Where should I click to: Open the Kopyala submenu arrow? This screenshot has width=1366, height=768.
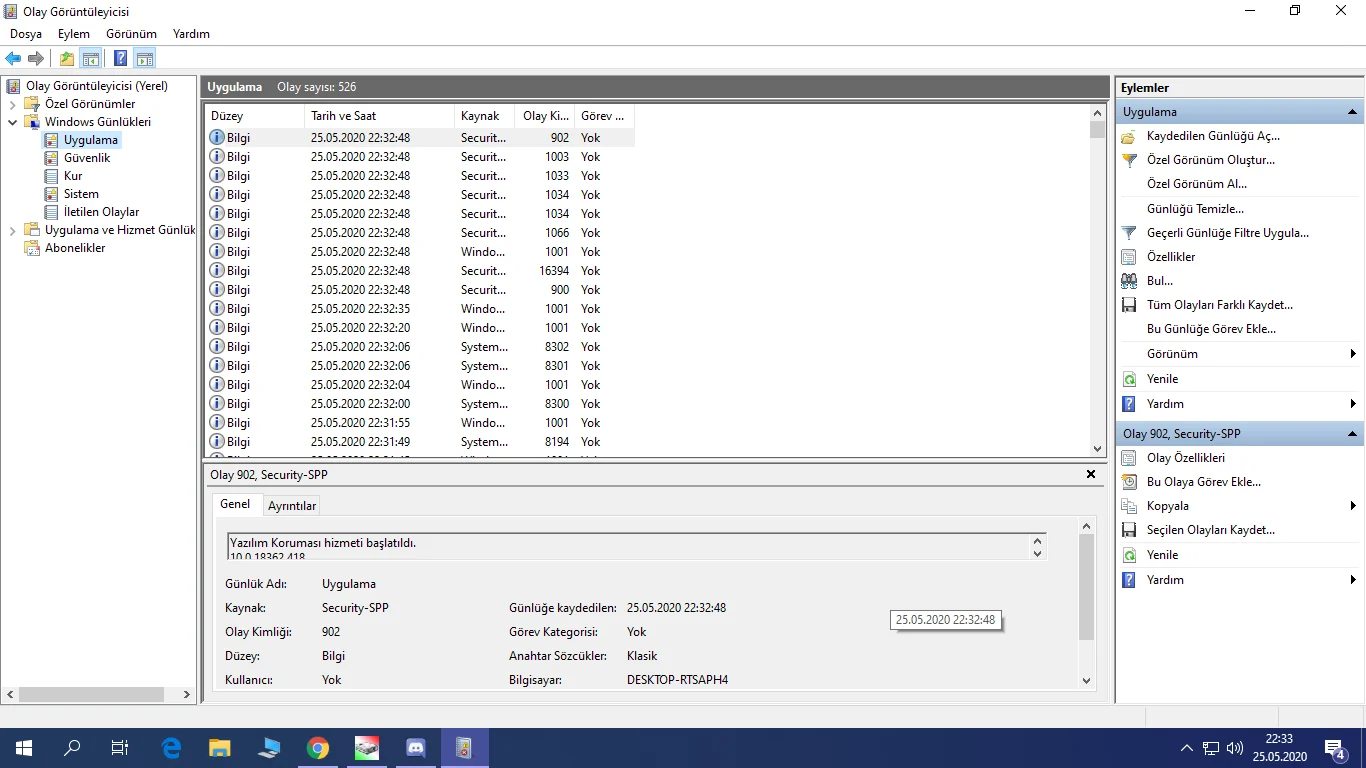click(1353, 506)
